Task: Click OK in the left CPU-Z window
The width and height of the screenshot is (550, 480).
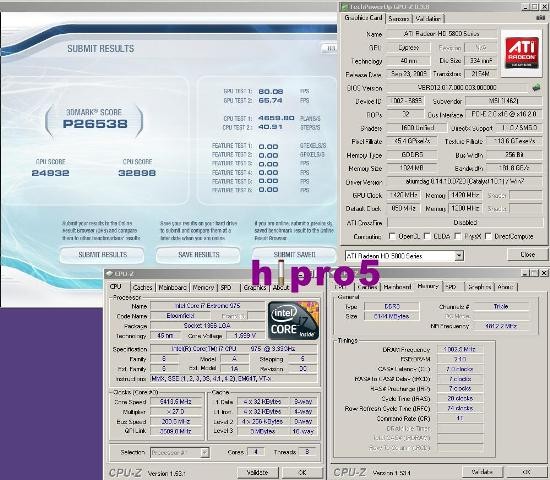Action: (302, 473)
